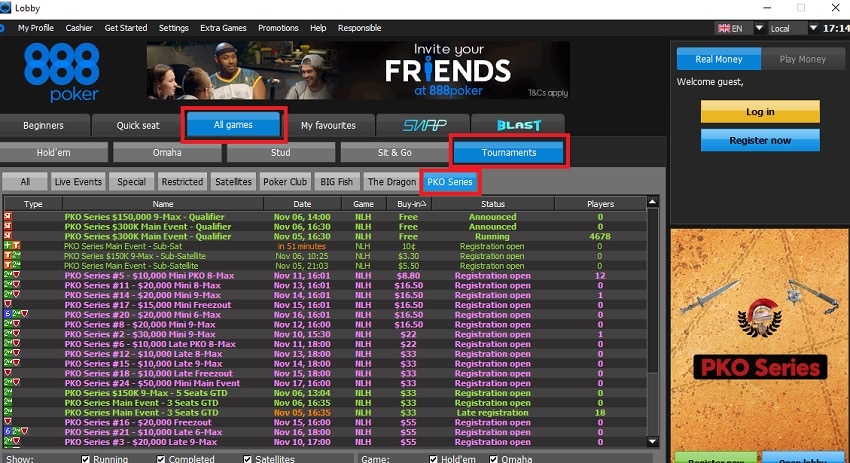Filter tournaments by The Dragon
850x463 pixels.
pyautogui.click(x=392, y=182)
